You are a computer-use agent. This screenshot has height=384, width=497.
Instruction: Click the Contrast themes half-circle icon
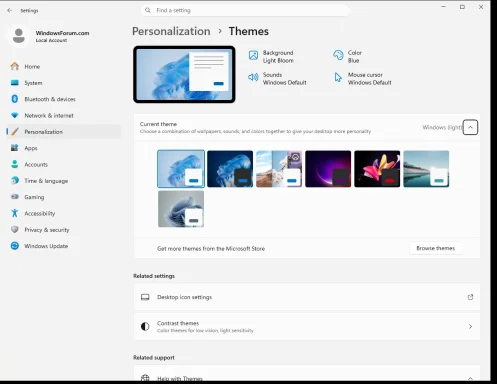click(x=145, y=326)
